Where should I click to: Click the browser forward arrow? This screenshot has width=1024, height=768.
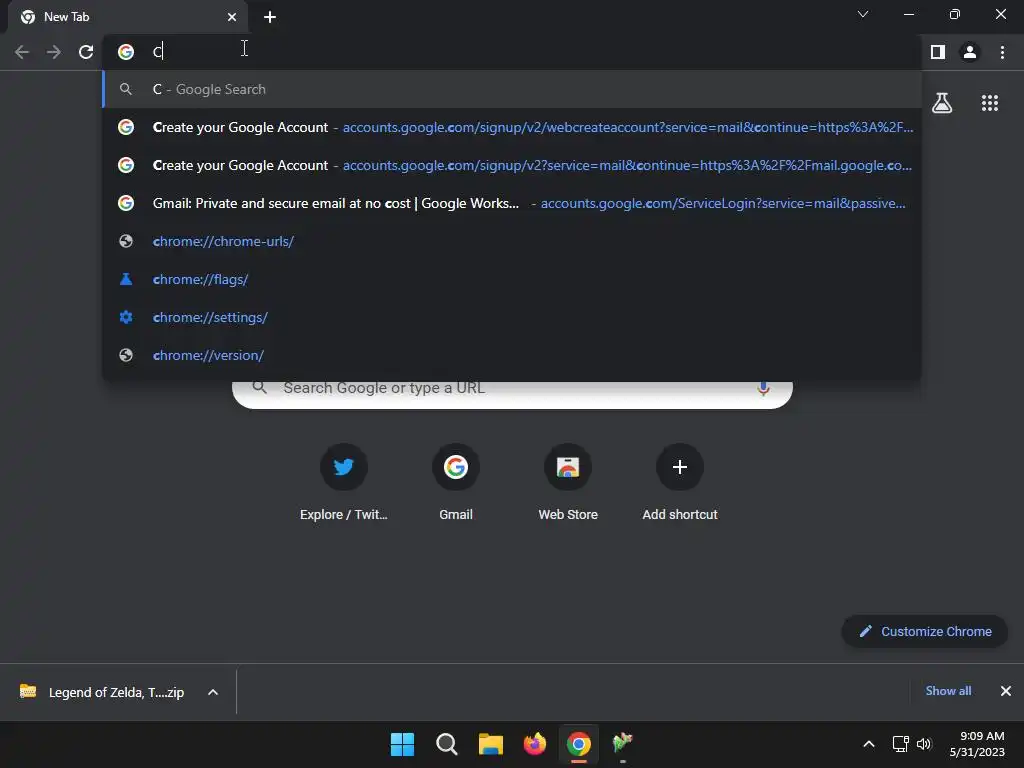pyautogui.click(x=54, y=52)
